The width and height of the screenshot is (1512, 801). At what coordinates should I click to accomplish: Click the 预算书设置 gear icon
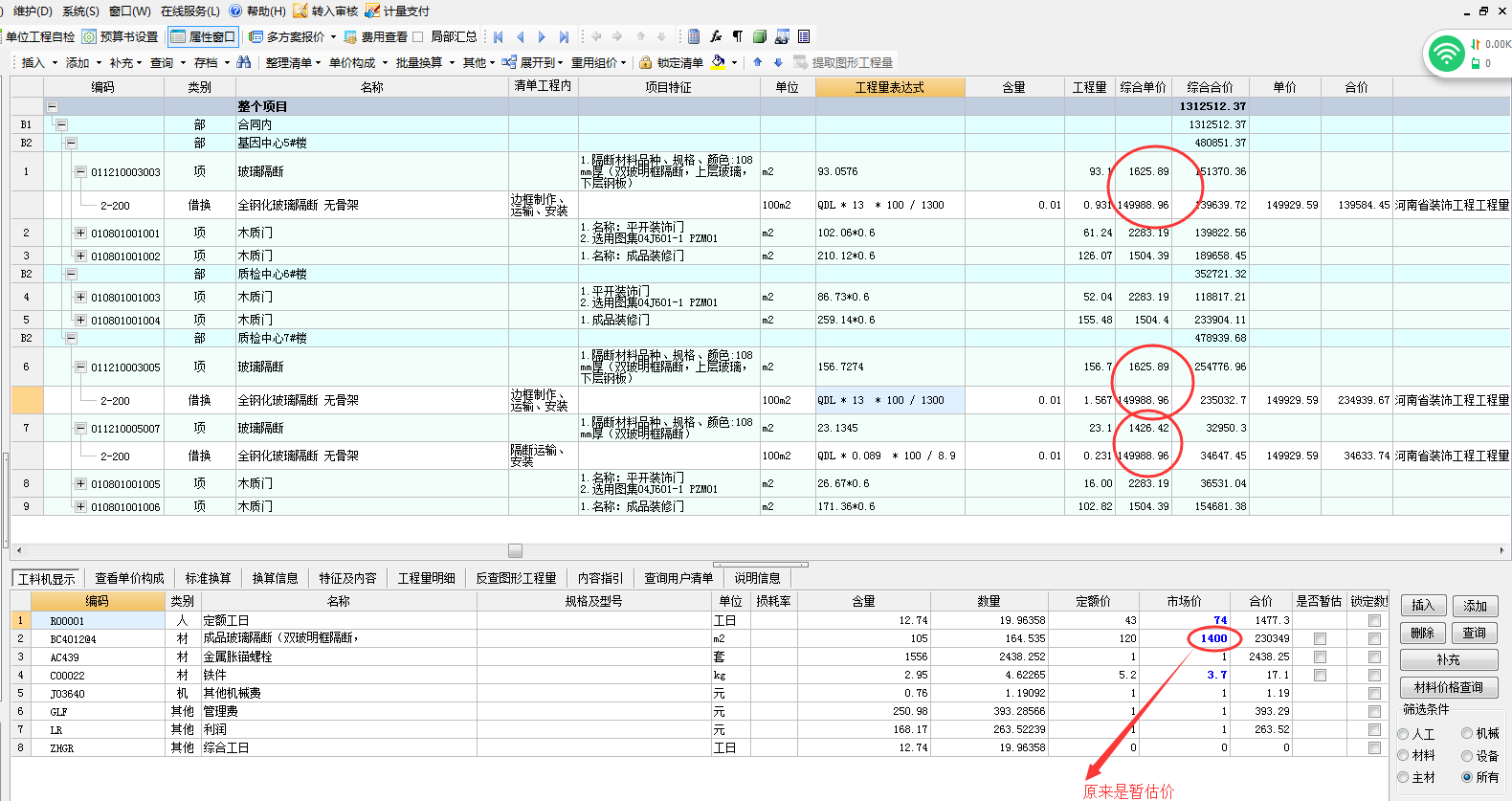pyautogui.click(x=89, y=36)
